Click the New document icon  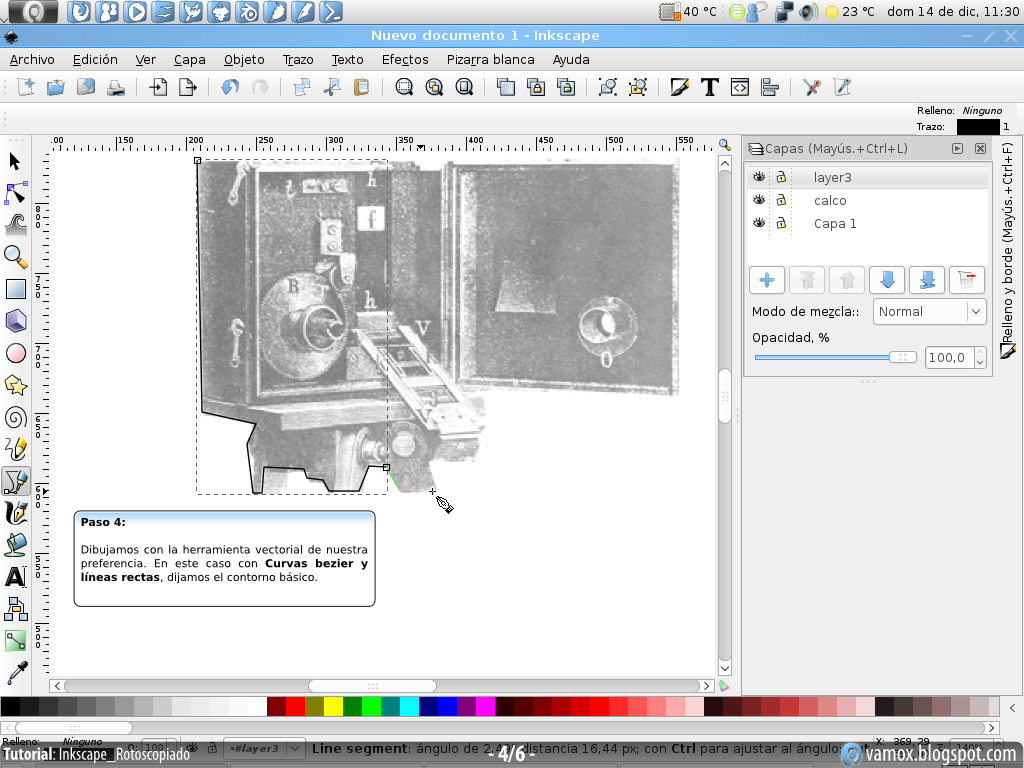coord(25,87)
